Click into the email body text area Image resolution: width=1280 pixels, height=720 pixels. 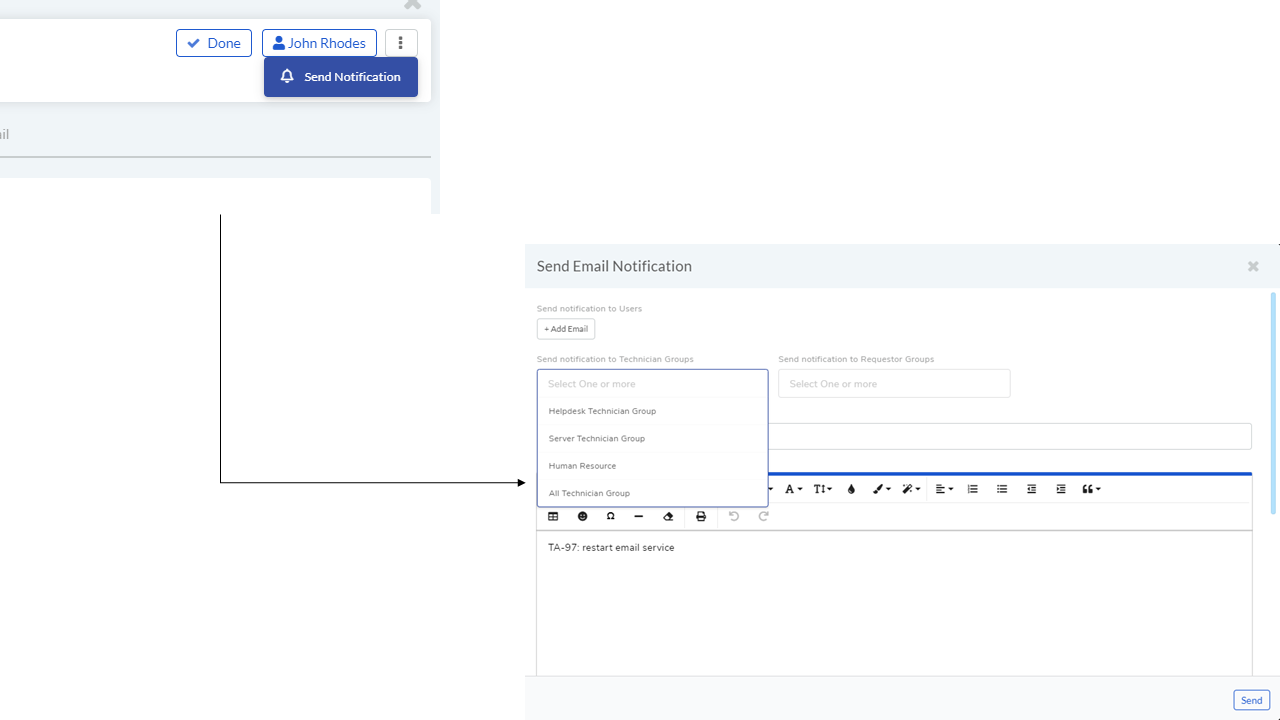click(894, 603)
